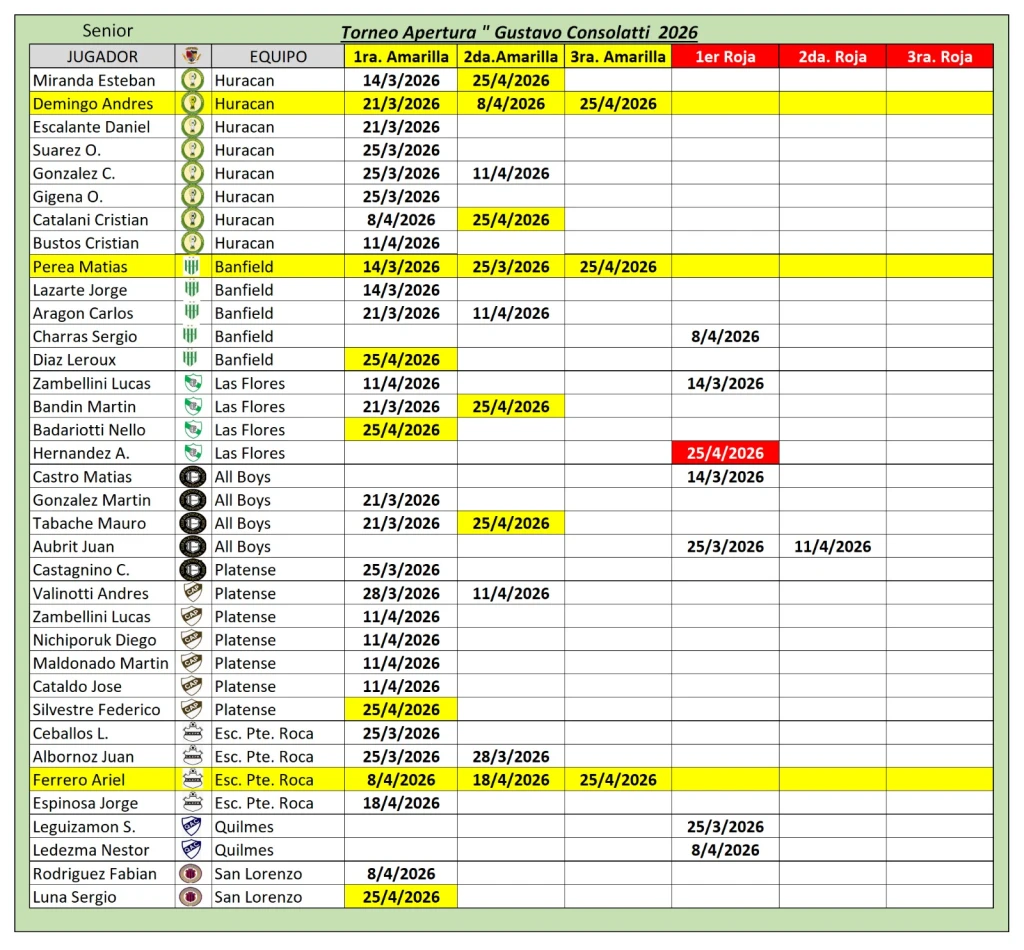Select the highlighted Demingo Andres name cell
1024x950 pixels.
(x=103, y=104)
